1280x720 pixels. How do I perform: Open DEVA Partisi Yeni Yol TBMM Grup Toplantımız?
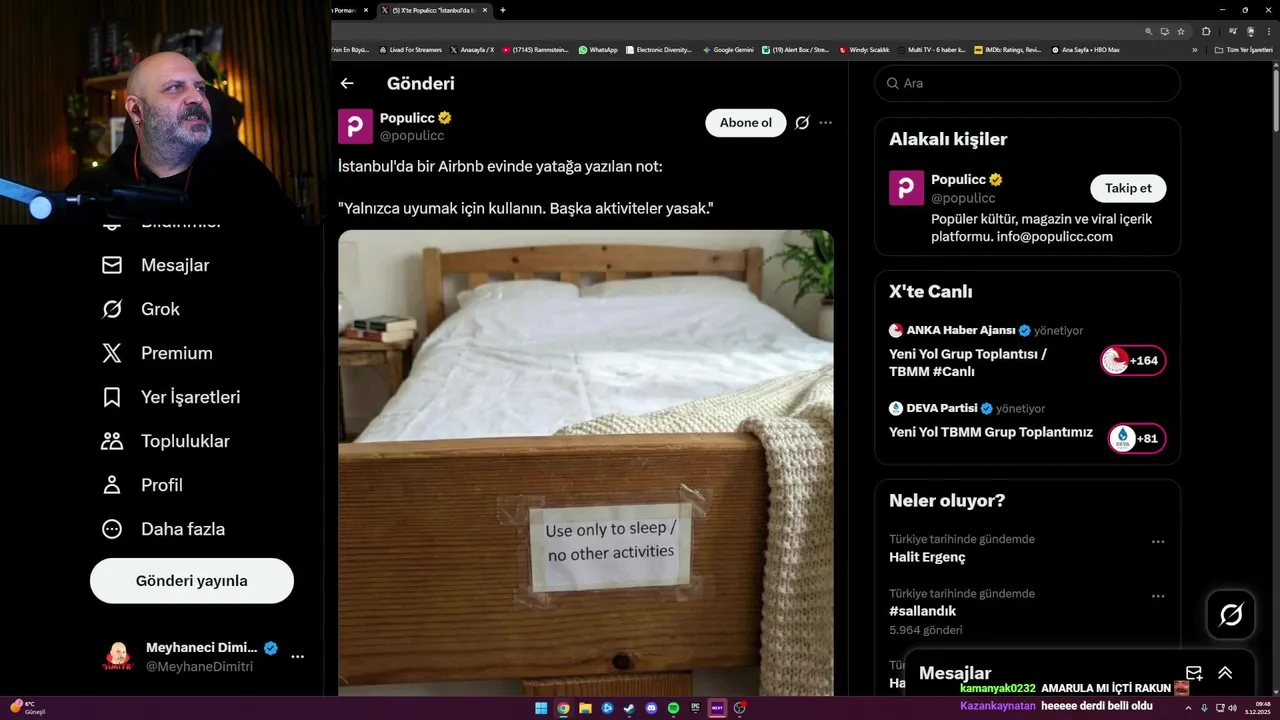991,433
